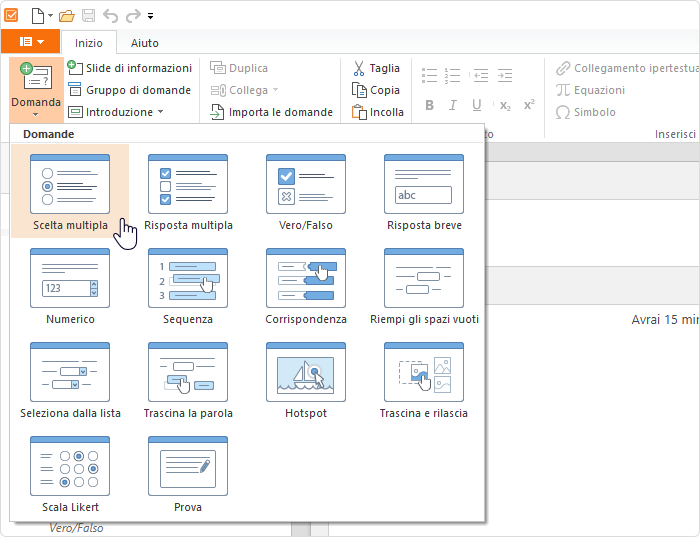Choose Riempi gli spazi vuoti question
This screenshot has height=537, width=700.
click(424, 286)
